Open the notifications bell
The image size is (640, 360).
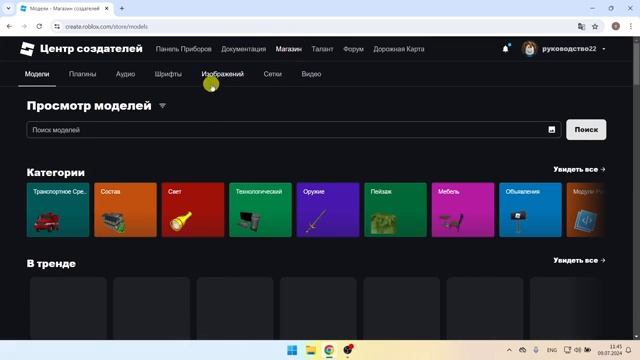[x=505, y=49]
